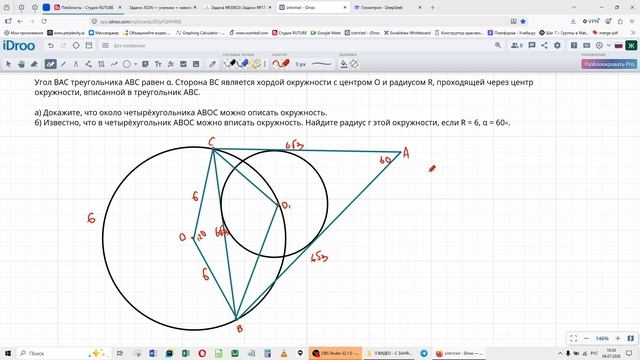Expand the shape tool dropdown arrow

point(136,64)
